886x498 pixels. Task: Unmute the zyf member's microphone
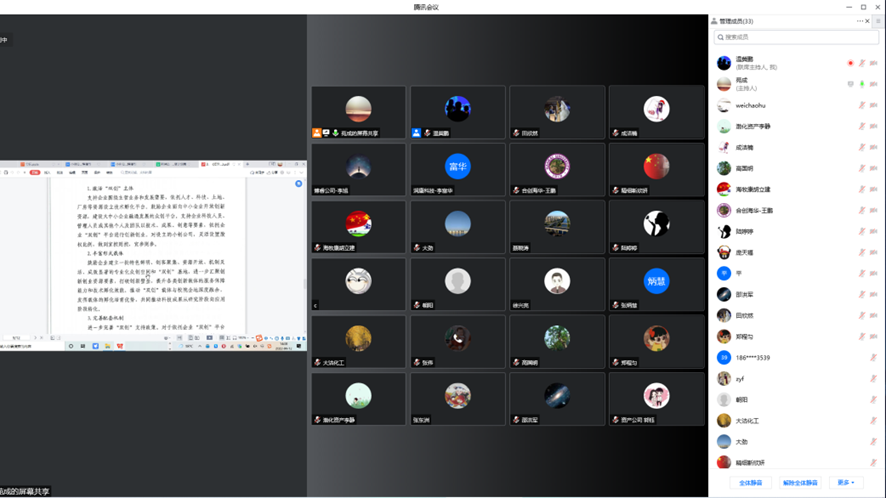[873, 379]
